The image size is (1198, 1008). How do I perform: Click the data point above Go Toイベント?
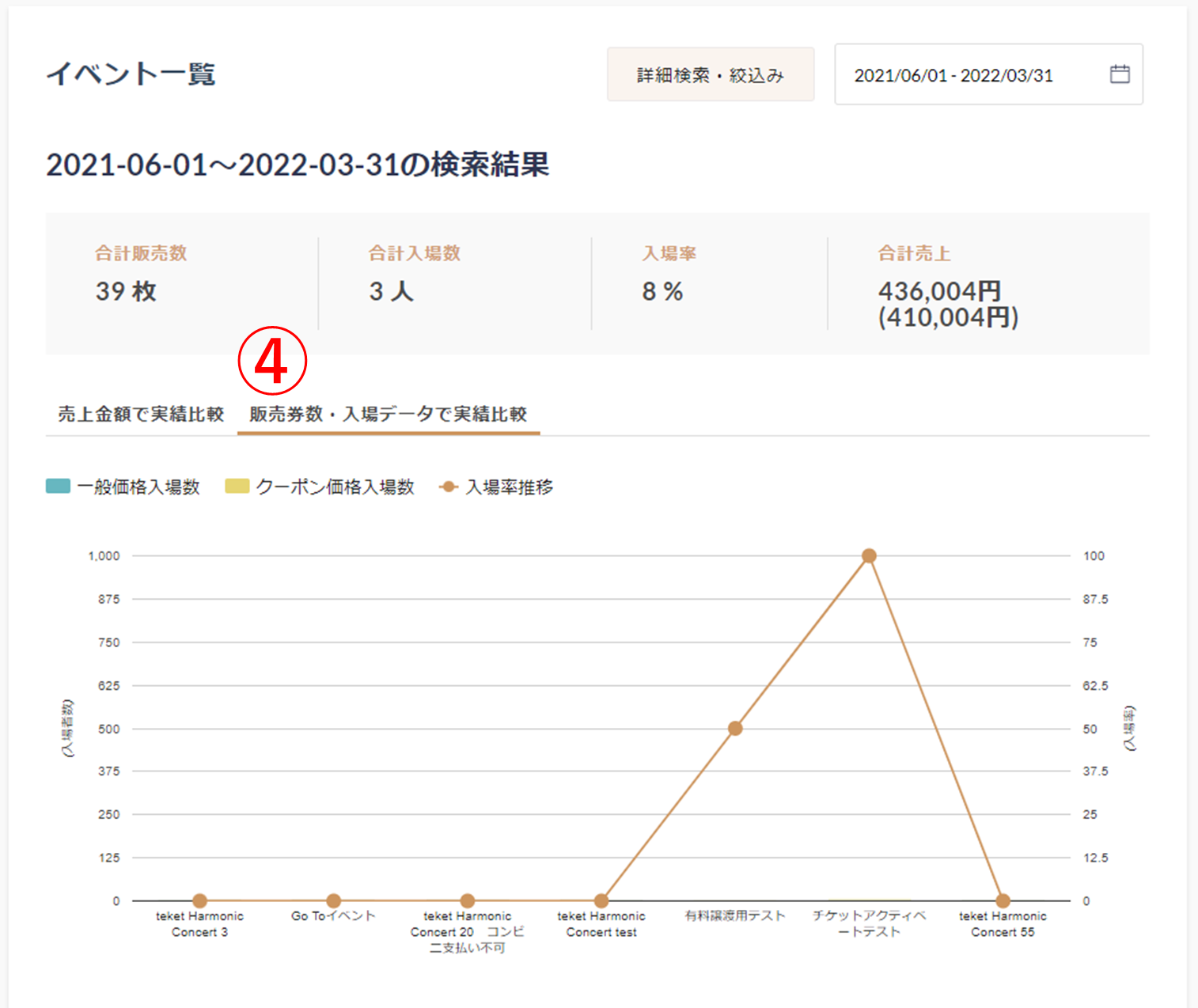click(333, 900)
